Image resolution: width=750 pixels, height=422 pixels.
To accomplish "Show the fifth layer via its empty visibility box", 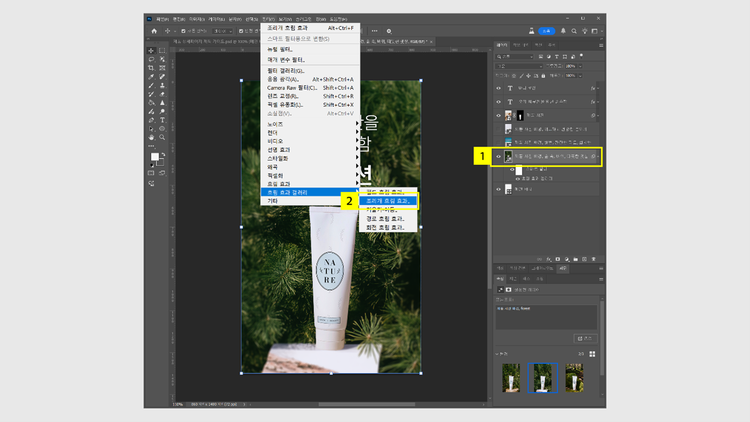I will (x=498, y=143).
